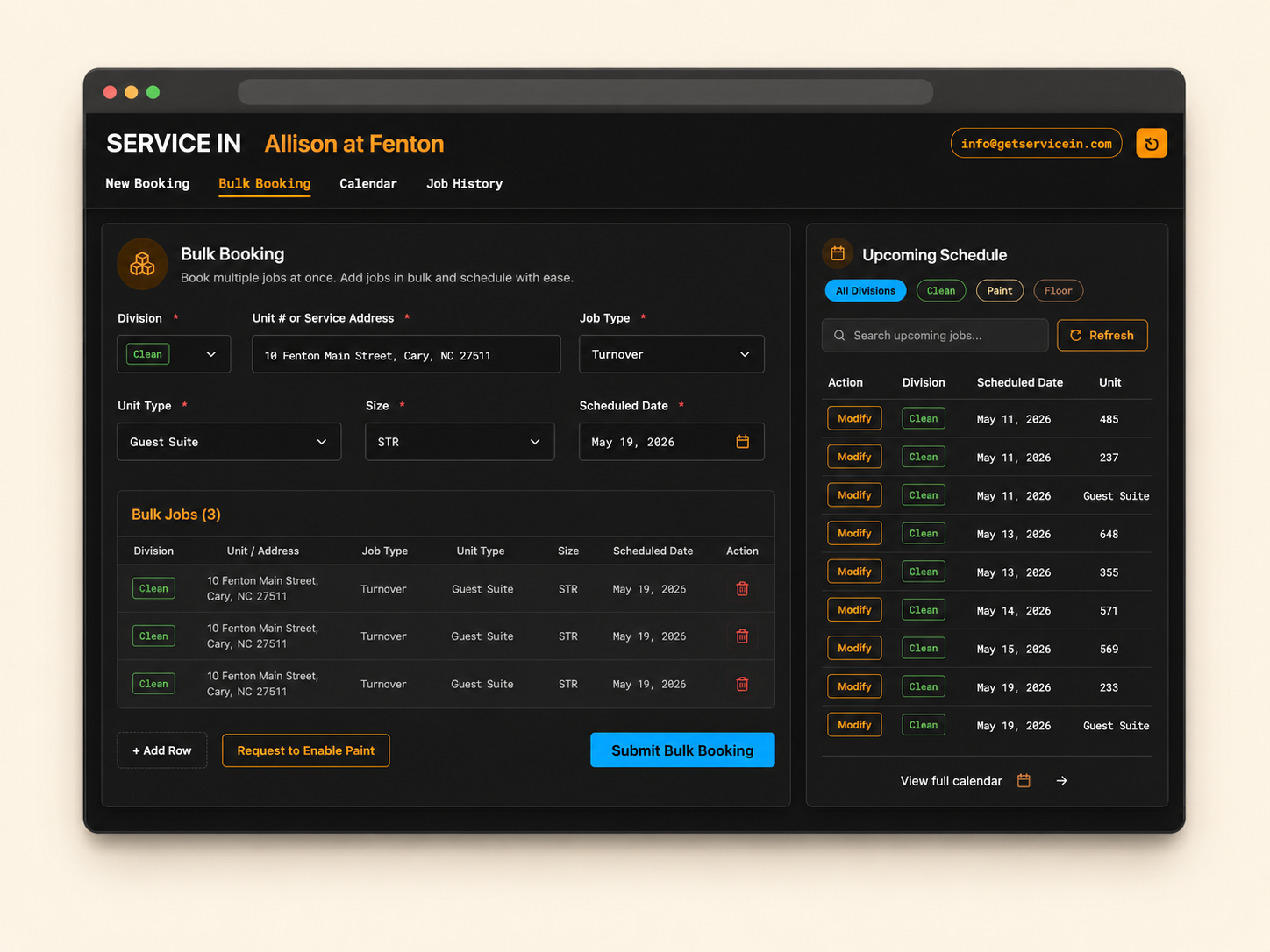1270x952 pixels.
Task: Go to the Job History tab
Action: [x=464, y=183]
